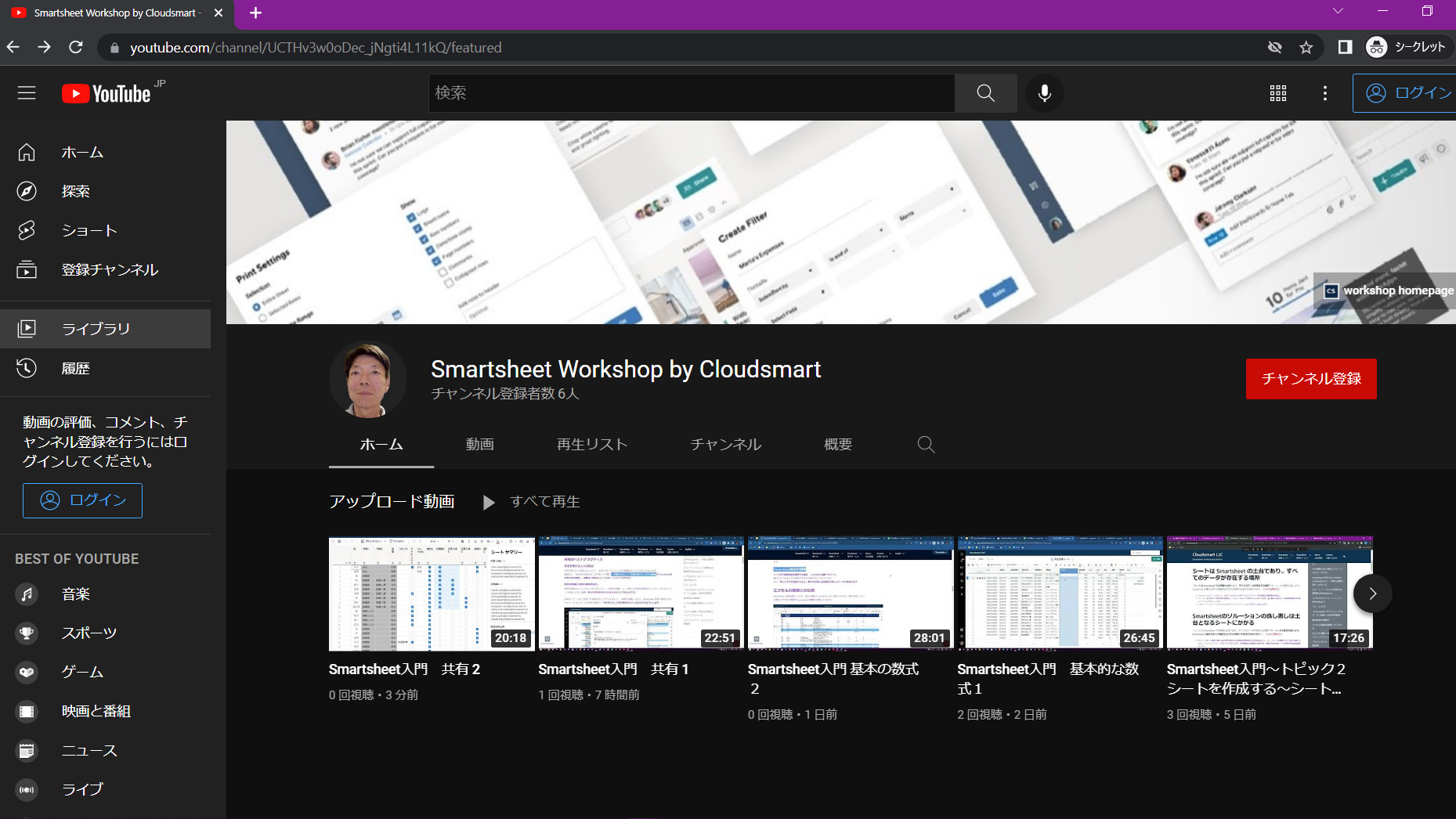This screenshot has height=819, width=1456.
Task: Play the 17:26 video thumbnail
Action: (x=1270, y=594)
